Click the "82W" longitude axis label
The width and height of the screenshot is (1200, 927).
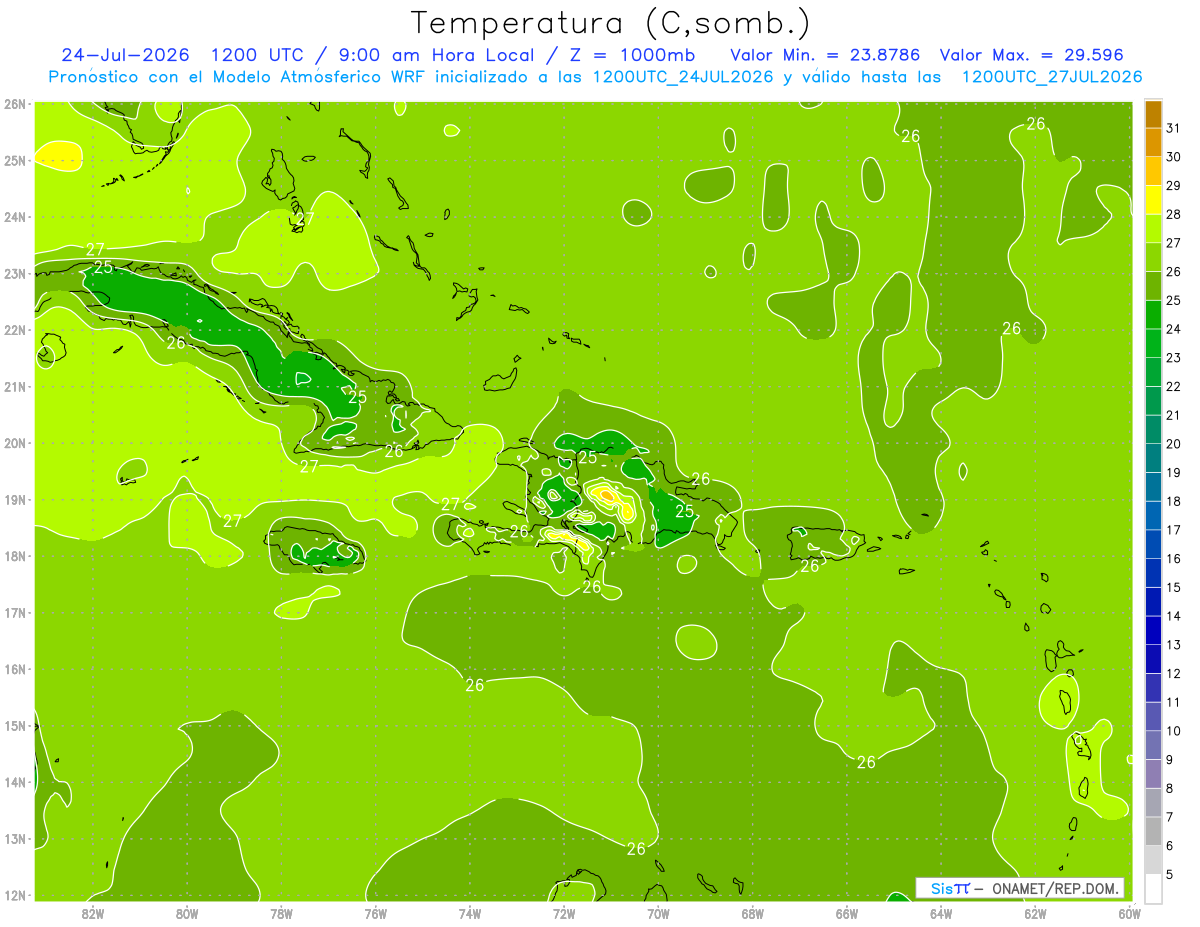point(93,912)
